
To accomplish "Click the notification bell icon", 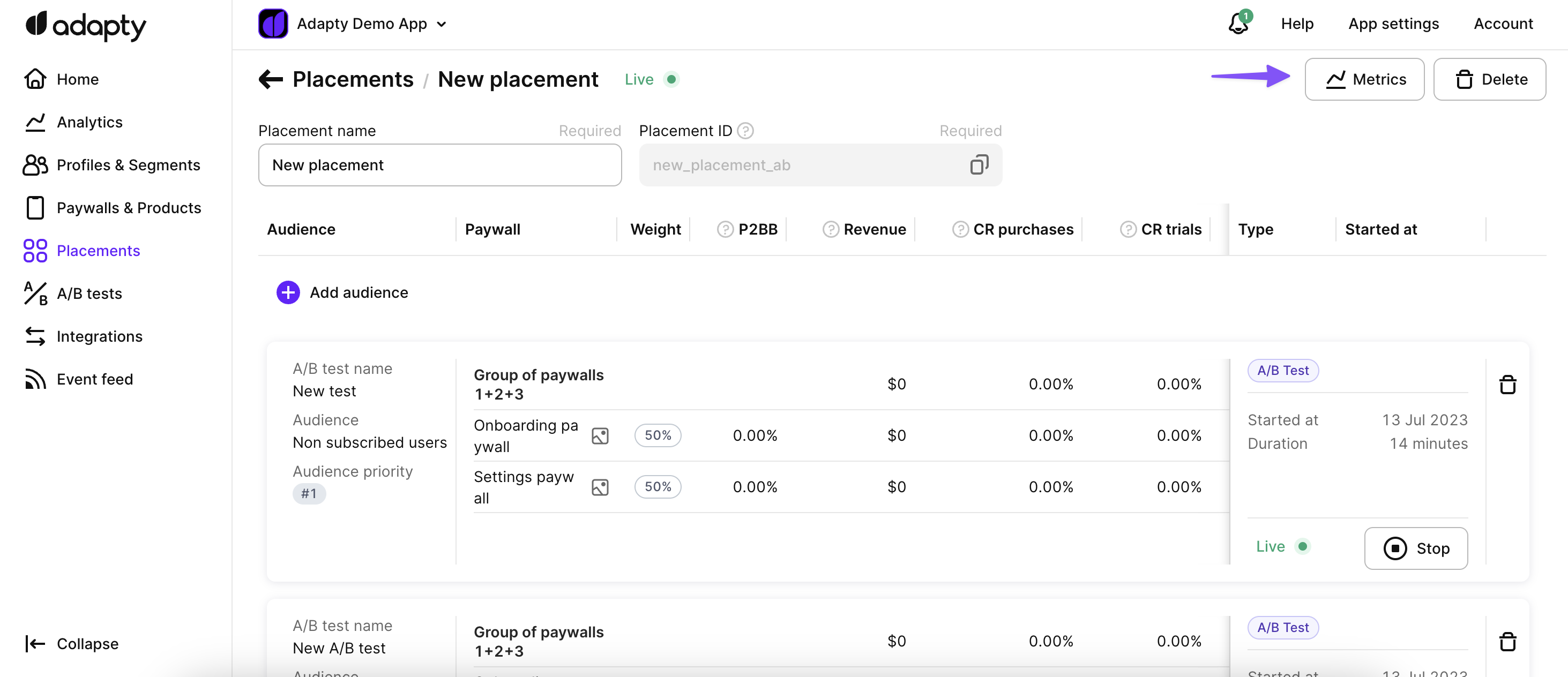I will (x=1238, y=24).
